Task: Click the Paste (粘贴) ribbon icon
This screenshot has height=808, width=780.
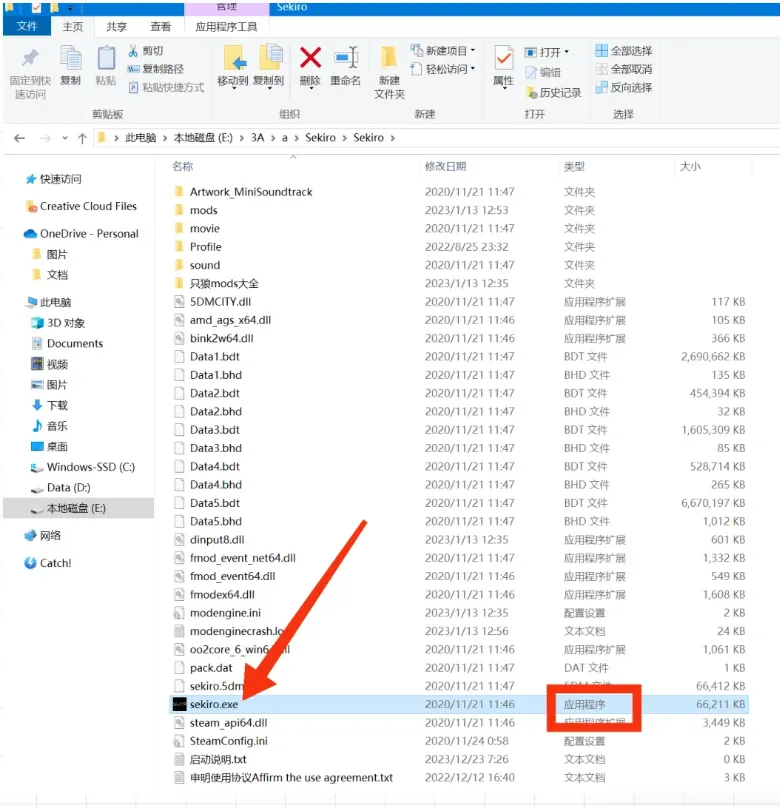Action: pyautogui.click(x=106, y=58)
